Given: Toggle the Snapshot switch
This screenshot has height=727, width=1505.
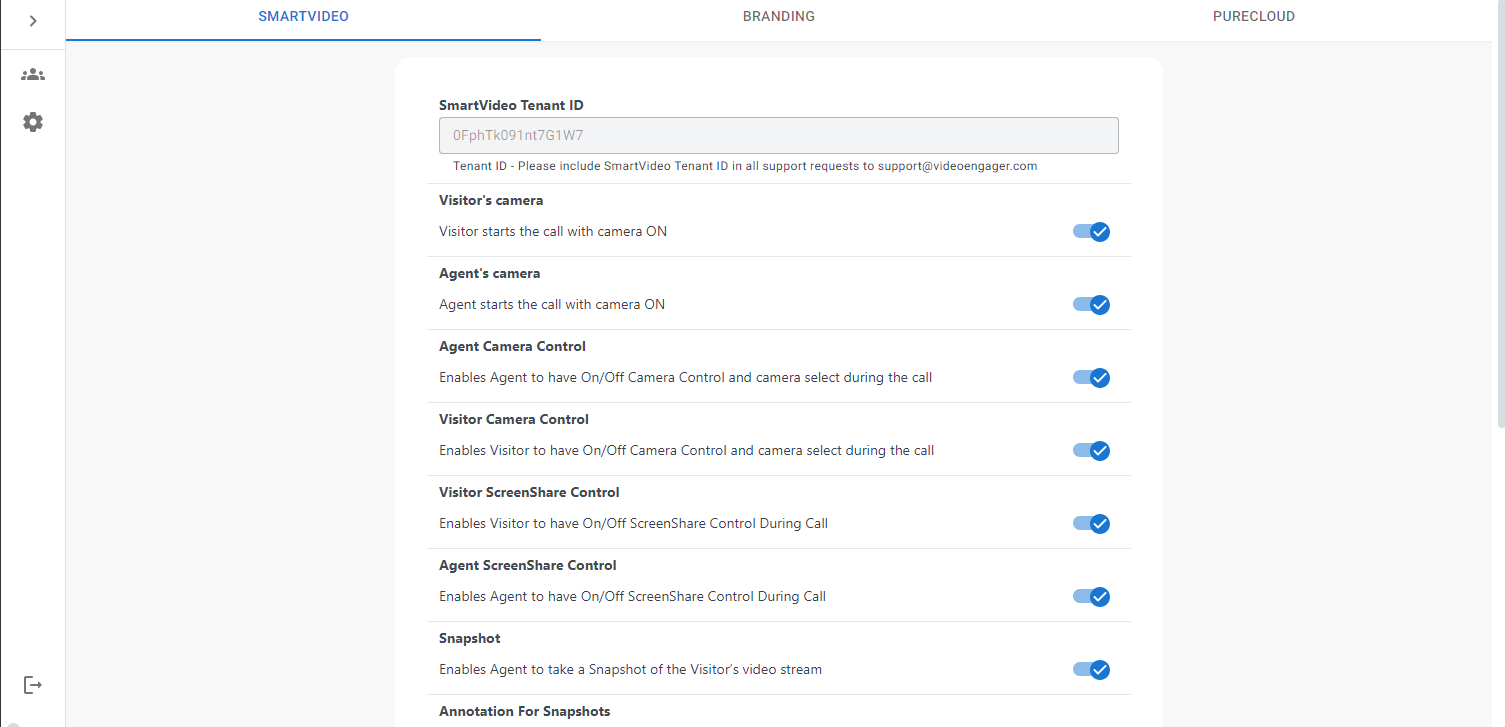Looking at the screenshot, I should 1091,670.
